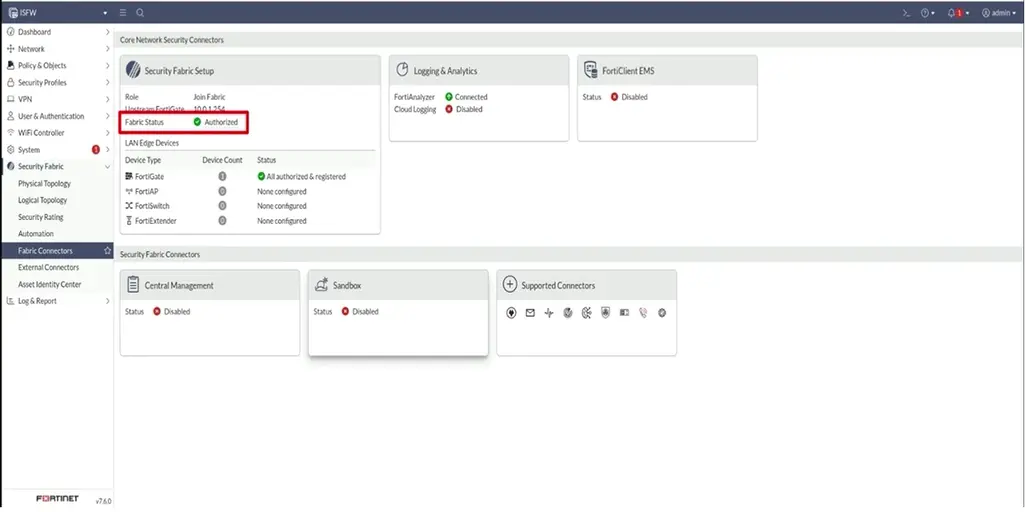
Task: Click the Supported Connectors plus icon
Action: pos(509,284)
